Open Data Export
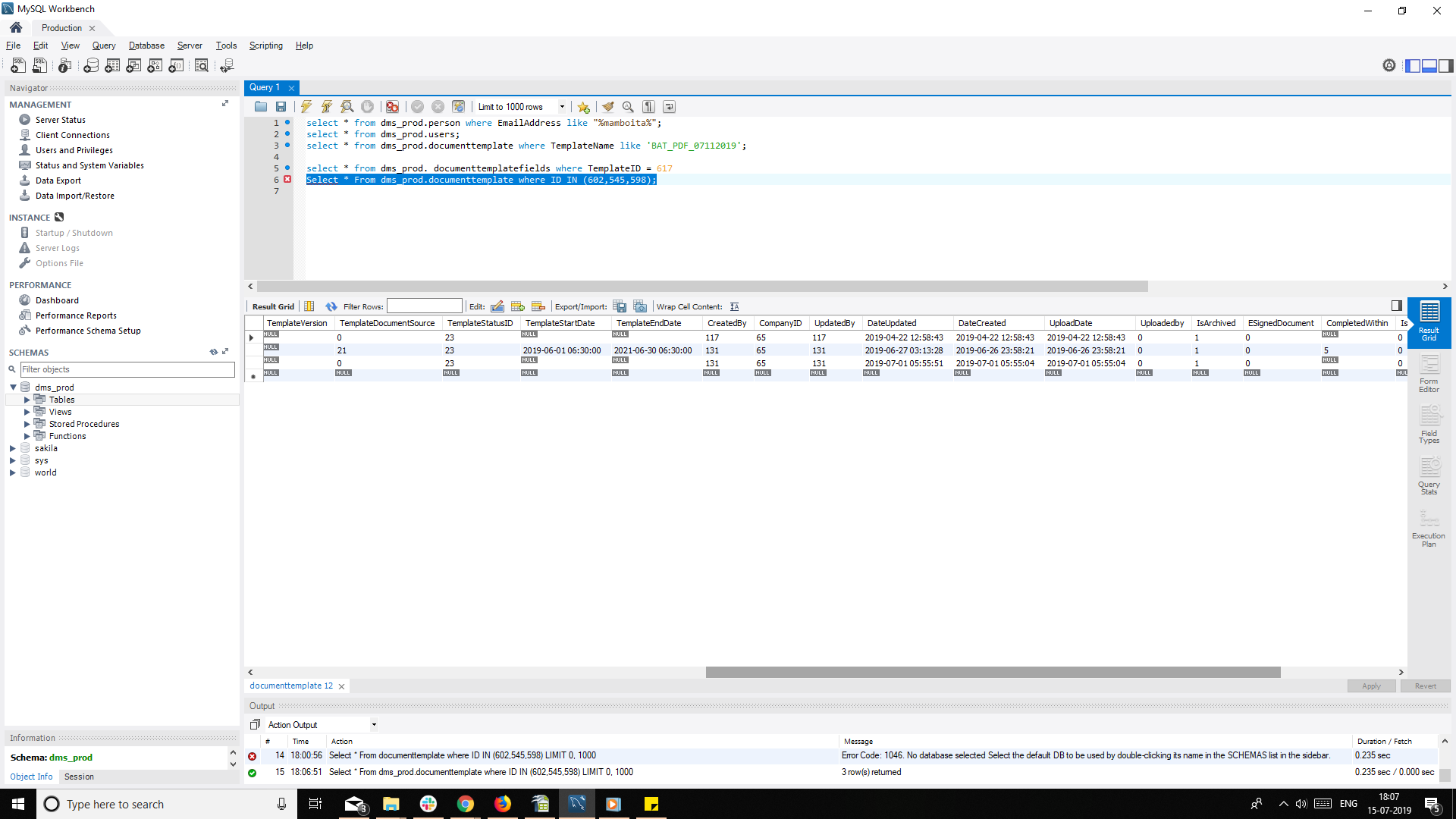1456x819 pixels. [x=58, y=180]
